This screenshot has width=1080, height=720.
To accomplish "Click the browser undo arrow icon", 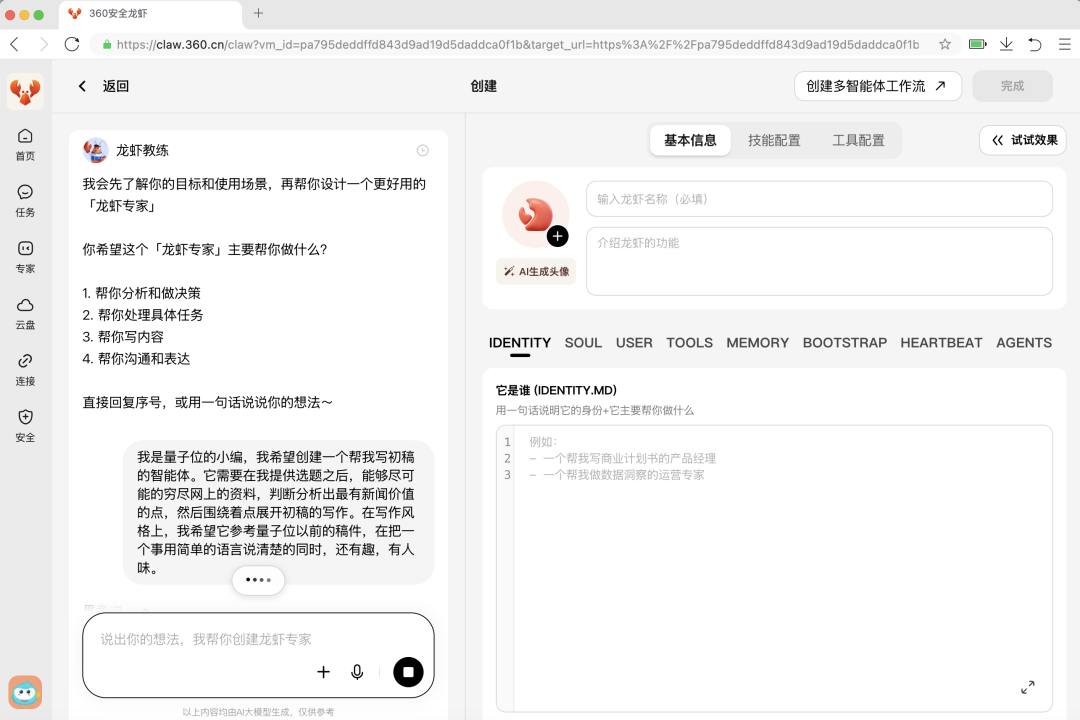I will point(1035,45).
